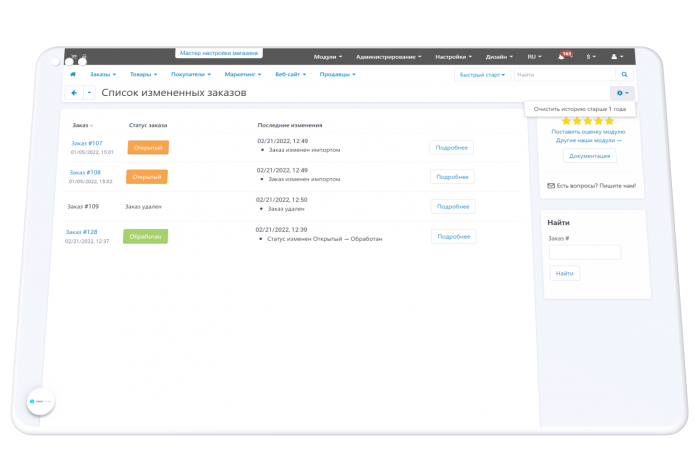The image size is (700, 466).
Task: Click the Статус заказа column header
Action: [148, 125]
